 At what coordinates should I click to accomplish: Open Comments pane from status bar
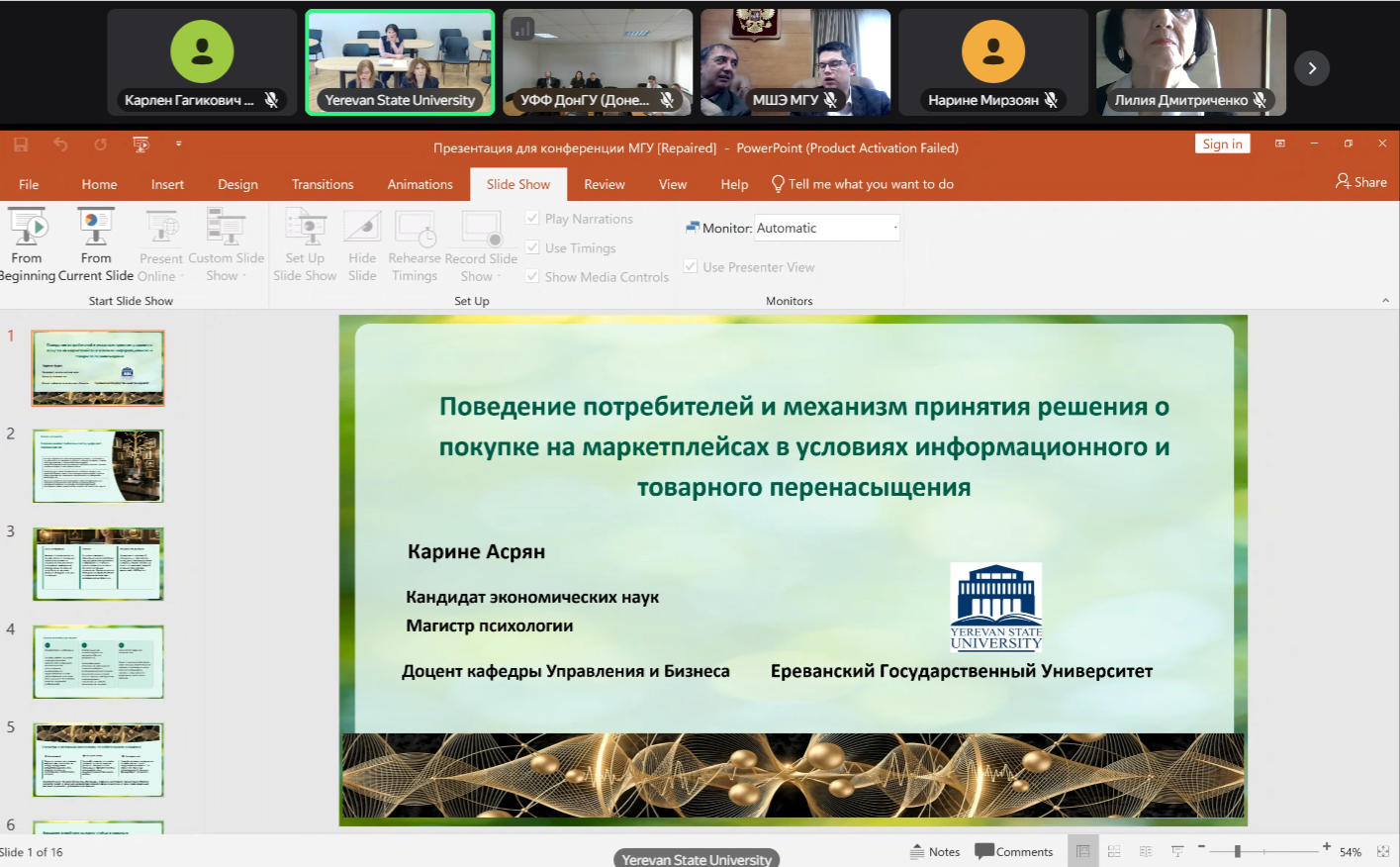point(1014,851)
